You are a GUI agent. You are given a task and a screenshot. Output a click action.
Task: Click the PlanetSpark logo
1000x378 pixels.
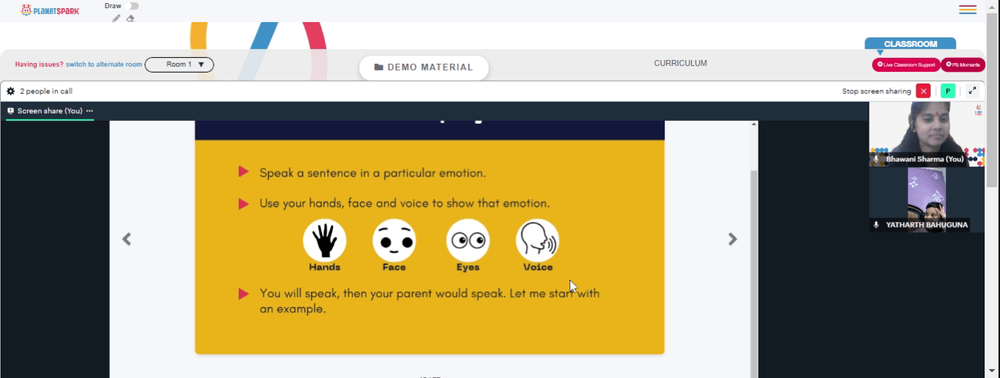(50, 10)
